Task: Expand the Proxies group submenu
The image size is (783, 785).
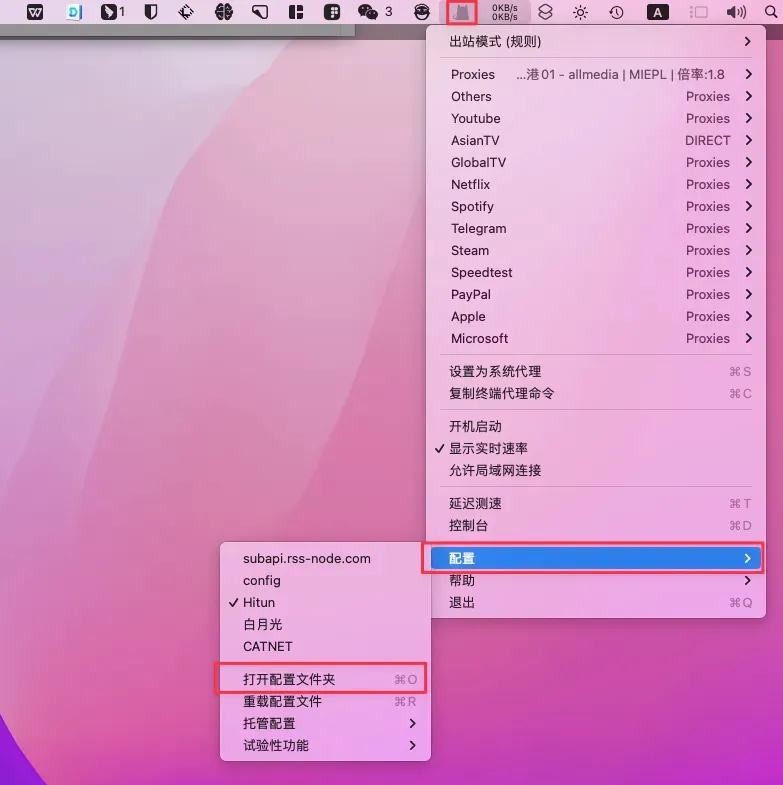Action: [x=596, y=75]
